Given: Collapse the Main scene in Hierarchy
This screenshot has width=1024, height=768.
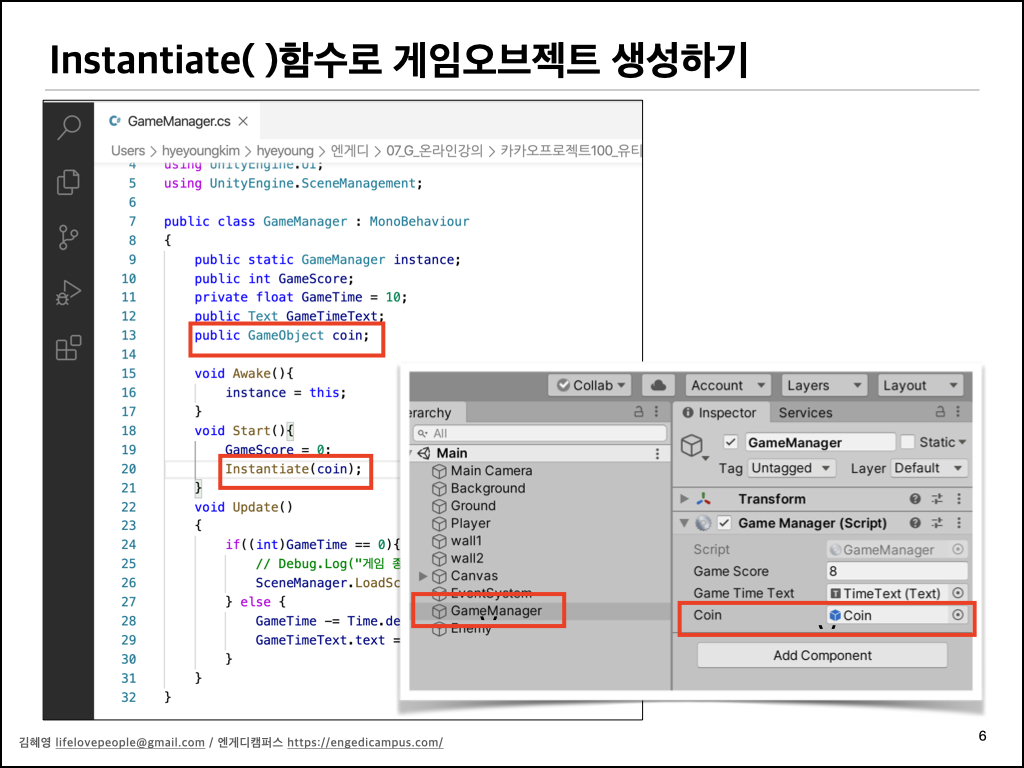Looking at the screenshot, I should tap(411, 453).
